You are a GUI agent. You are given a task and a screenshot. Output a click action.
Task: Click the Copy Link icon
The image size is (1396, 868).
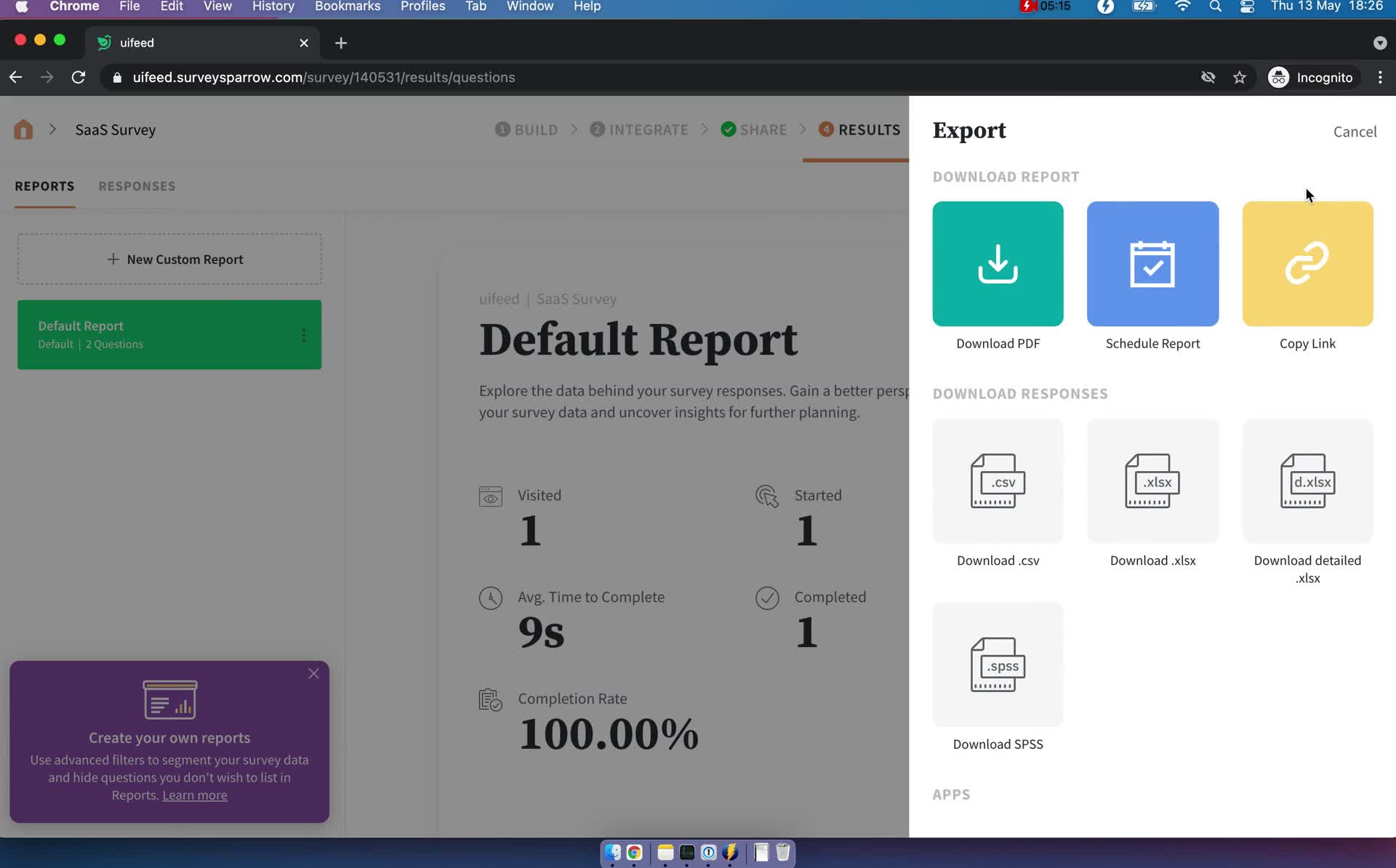point(1307,263)
